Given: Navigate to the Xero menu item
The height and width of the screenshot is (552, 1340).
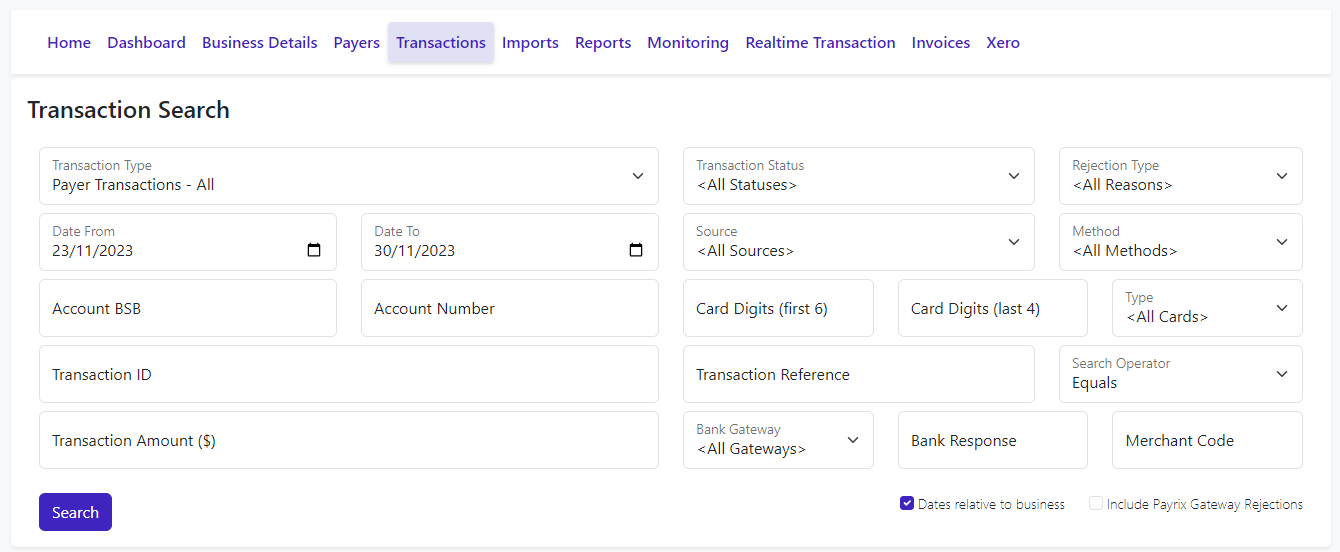Looking at the screenshot, I should point(1003,43).
